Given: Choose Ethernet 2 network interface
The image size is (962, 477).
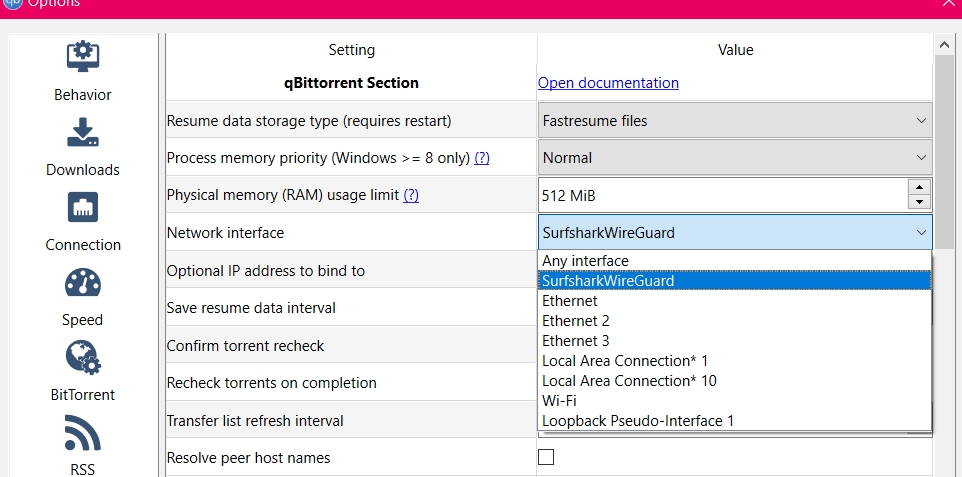Looking at the screenshot, I should coord(575,321).
